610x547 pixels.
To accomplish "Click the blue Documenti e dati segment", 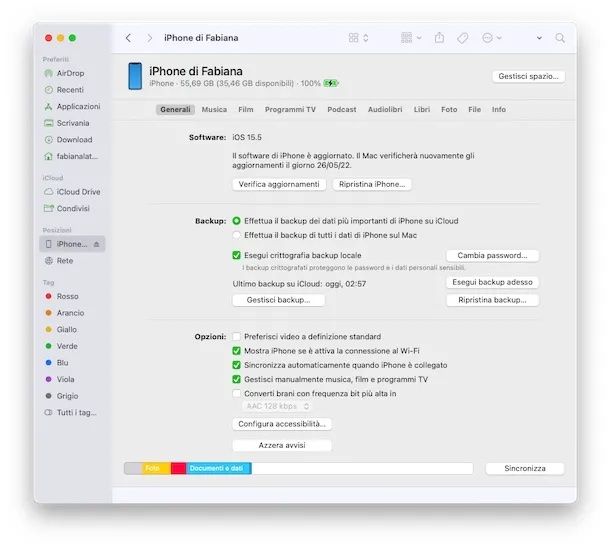I will point(219,468).
